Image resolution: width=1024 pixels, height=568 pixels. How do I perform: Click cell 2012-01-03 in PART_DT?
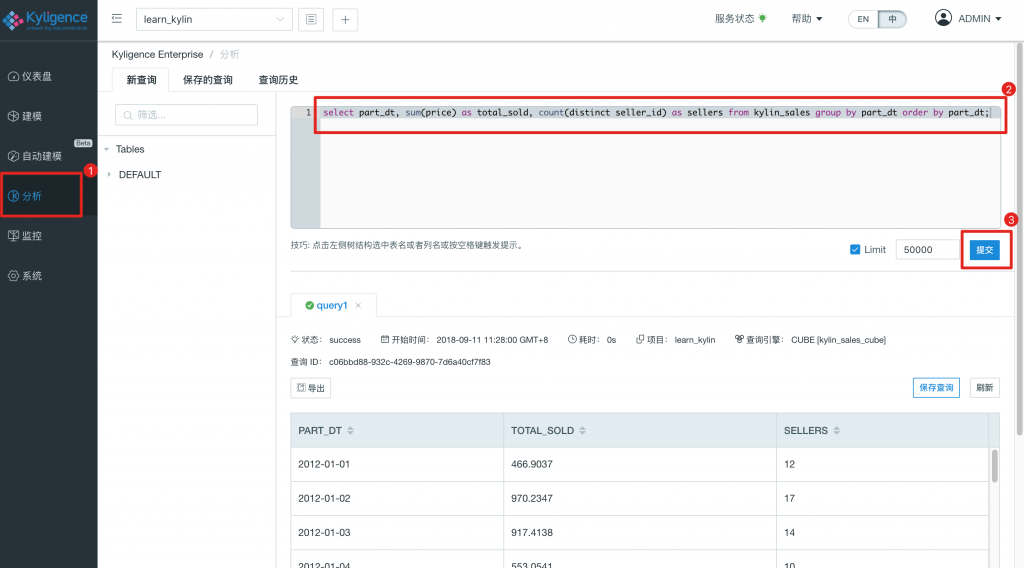[324, 532]
